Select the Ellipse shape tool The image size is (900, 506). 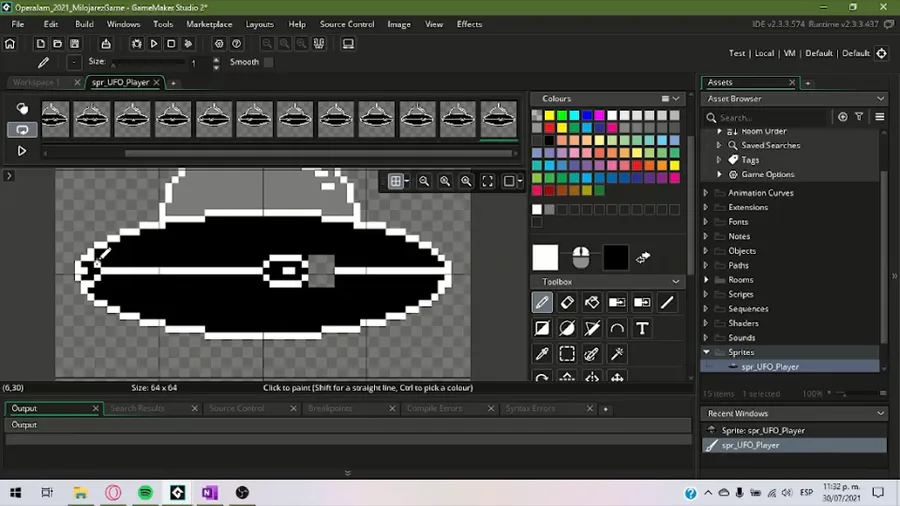click(x=567, y=328)
